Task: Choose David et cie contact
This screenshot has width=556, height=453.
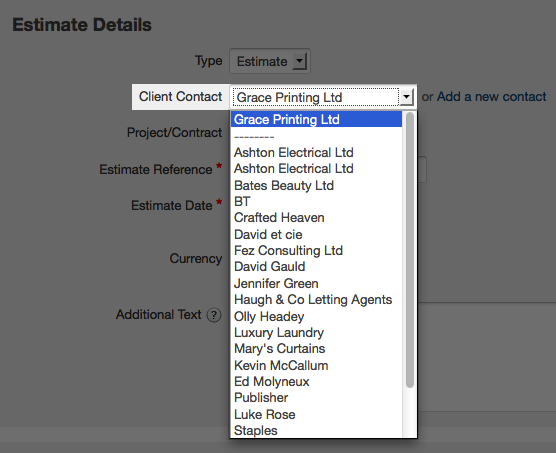Action: click(x=316, y=234)
